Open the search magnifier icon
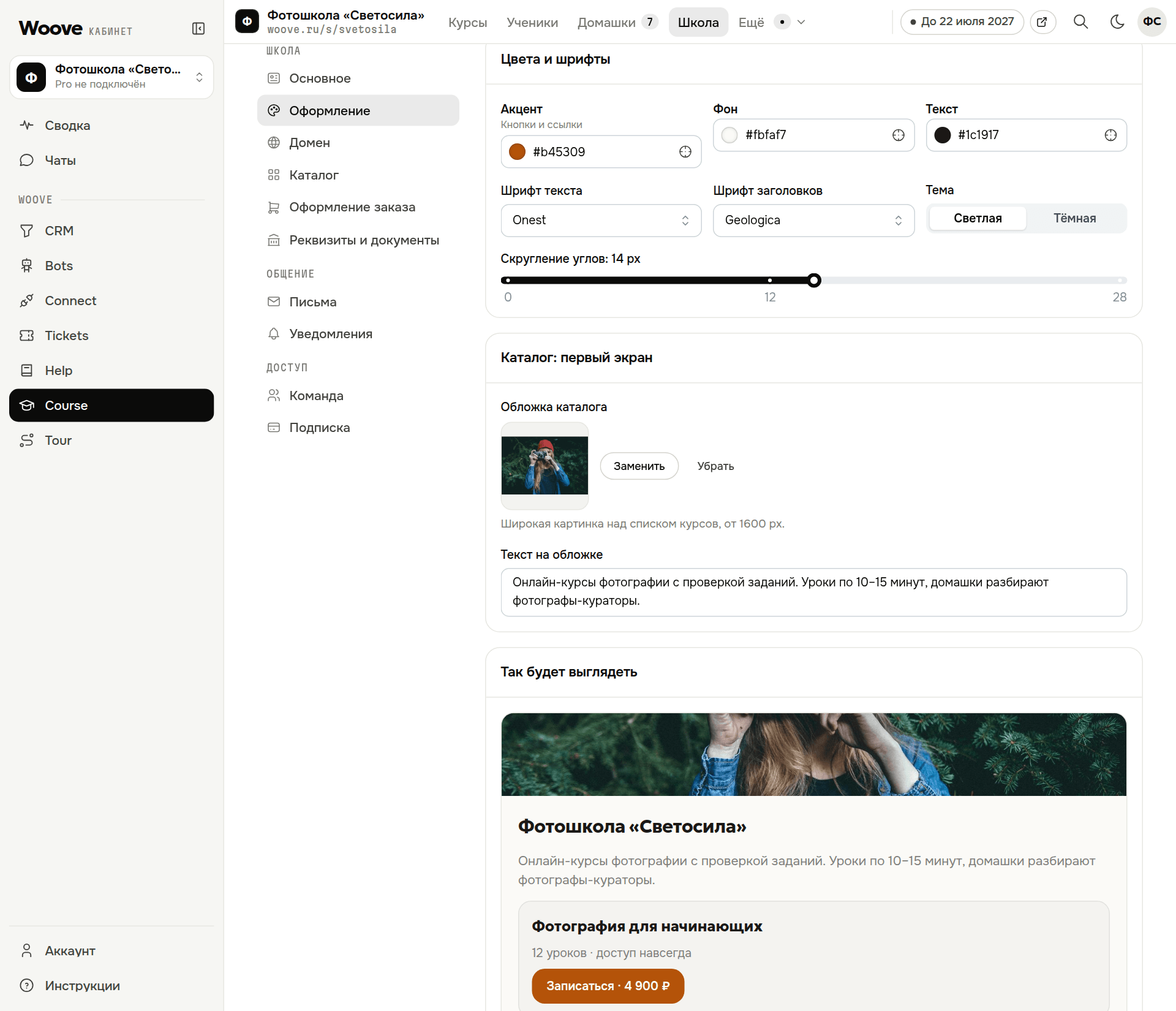 pyautogui.click(x=1080, y=22)
